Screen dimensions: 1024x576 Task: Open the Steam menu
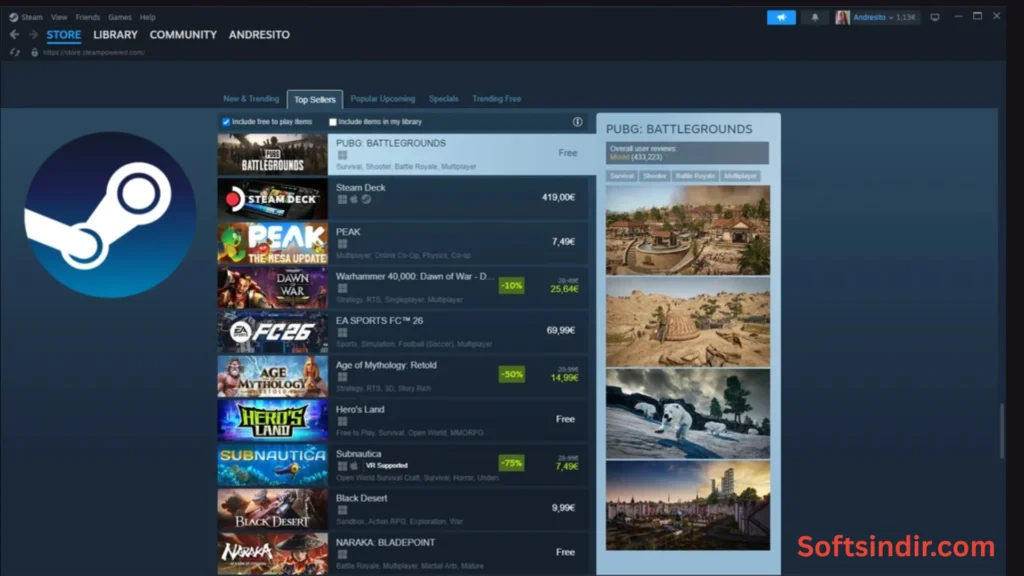point(27,17)
